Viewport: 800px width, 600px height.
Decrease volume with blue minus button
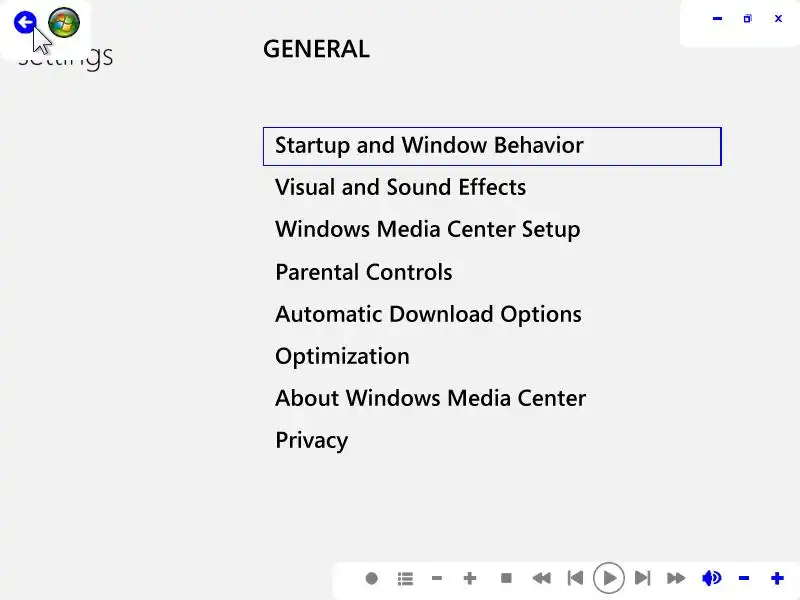click(x=744, y=578)
